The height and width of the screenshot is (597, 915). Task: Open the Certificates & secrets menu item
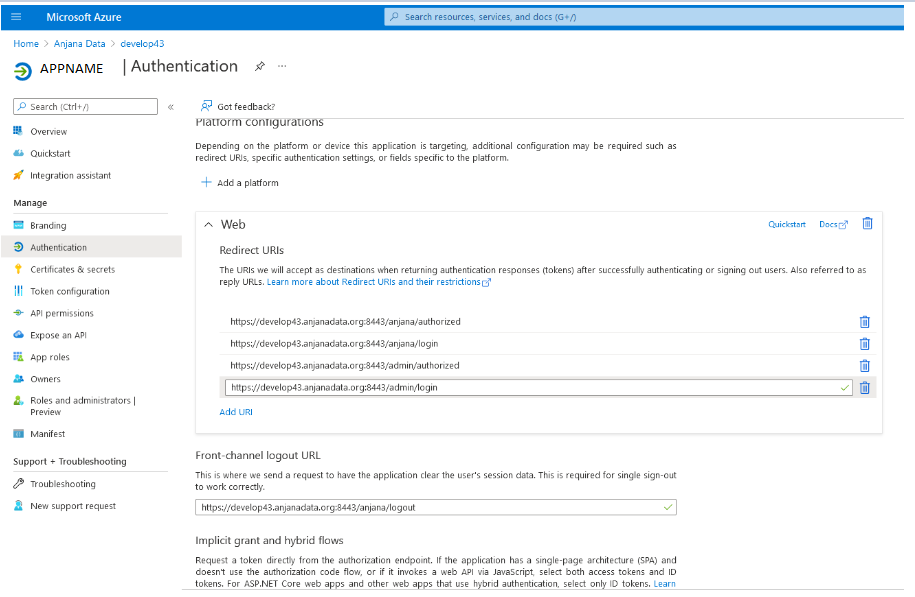pos(72,270)
